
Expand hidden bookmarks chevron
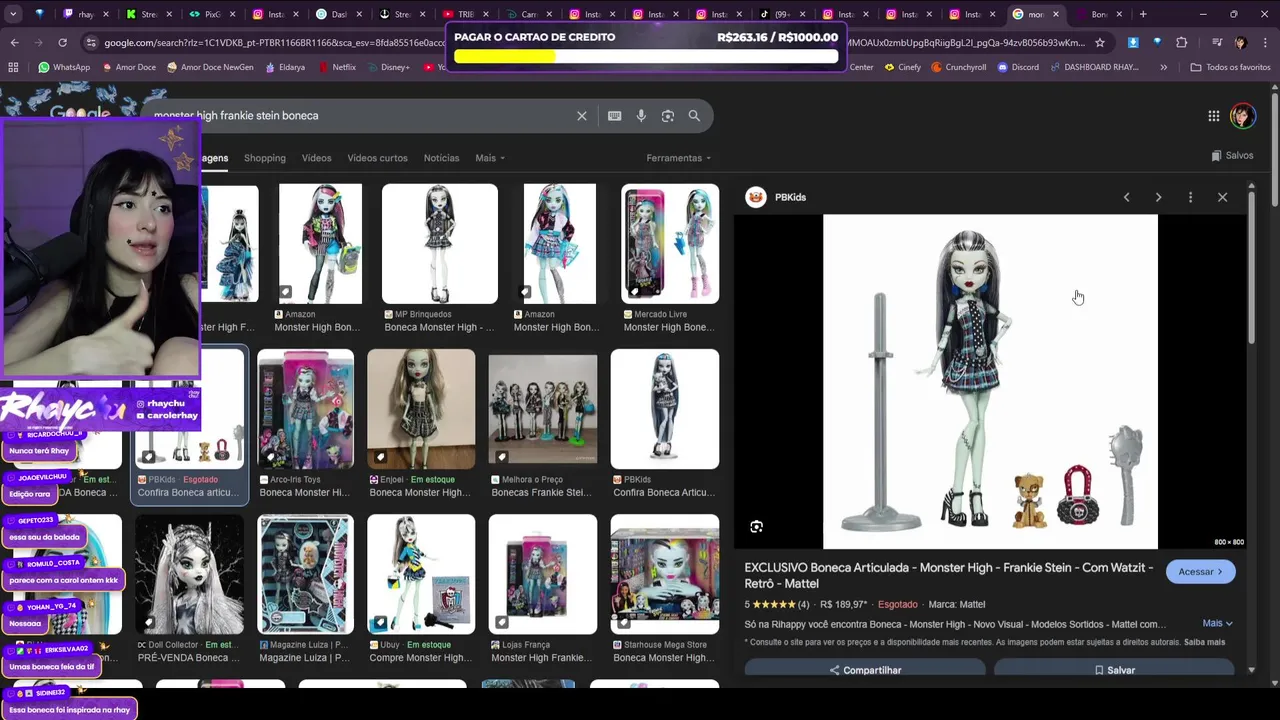(x=1163, y=67)
